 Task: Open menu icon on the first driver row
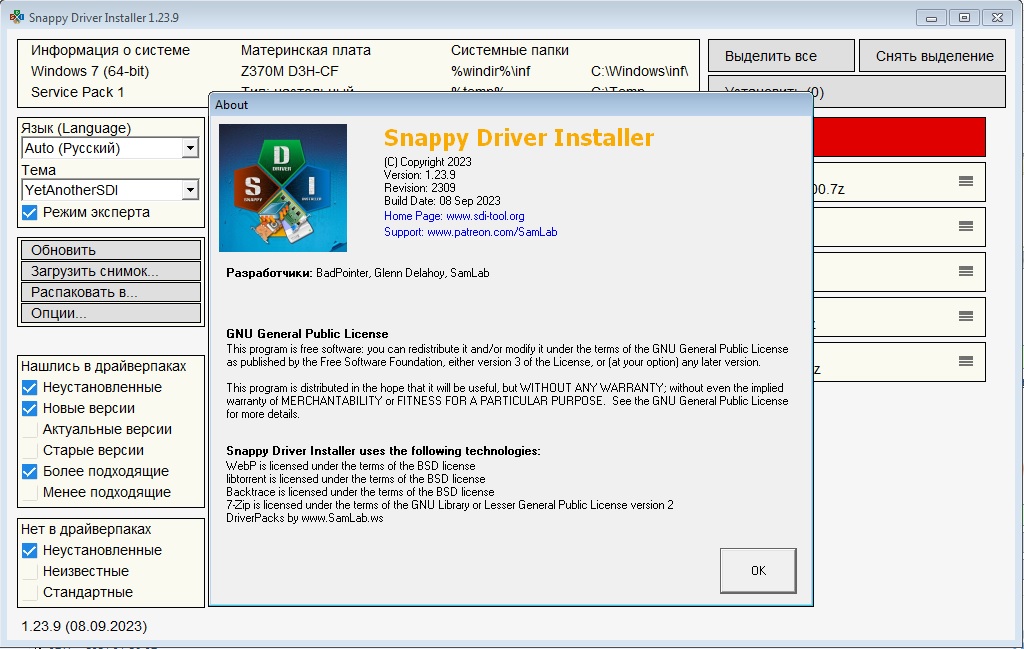coord(965,181)
